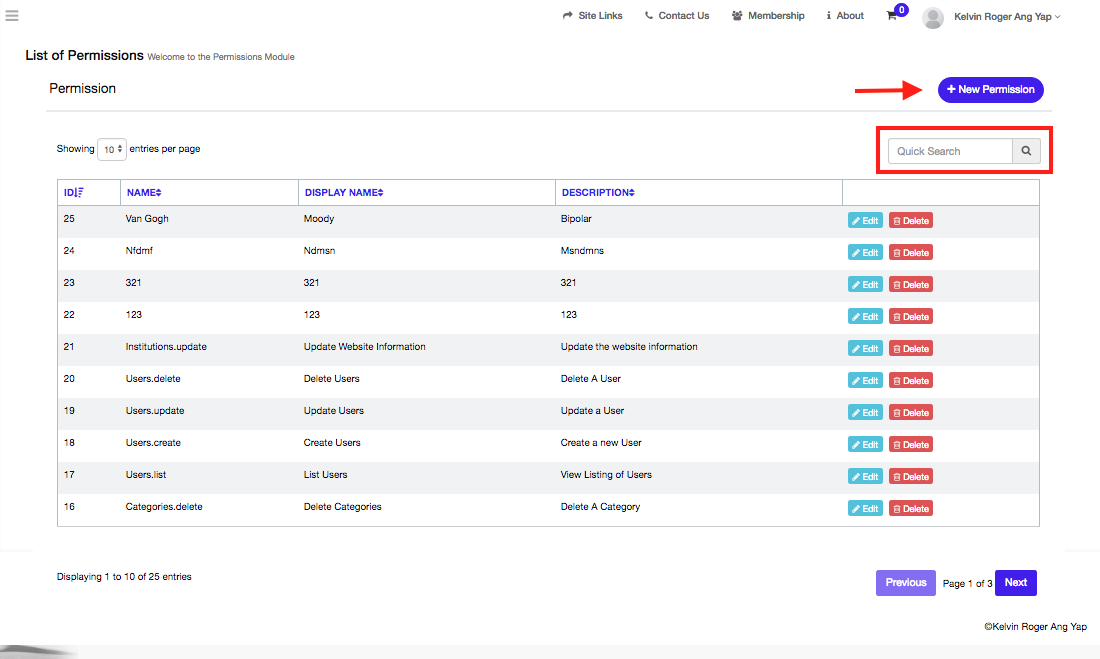The height and width of the screenshot is (659, 1100).
Task: Click the quick search magnifier button
Action: point(1026,151)
